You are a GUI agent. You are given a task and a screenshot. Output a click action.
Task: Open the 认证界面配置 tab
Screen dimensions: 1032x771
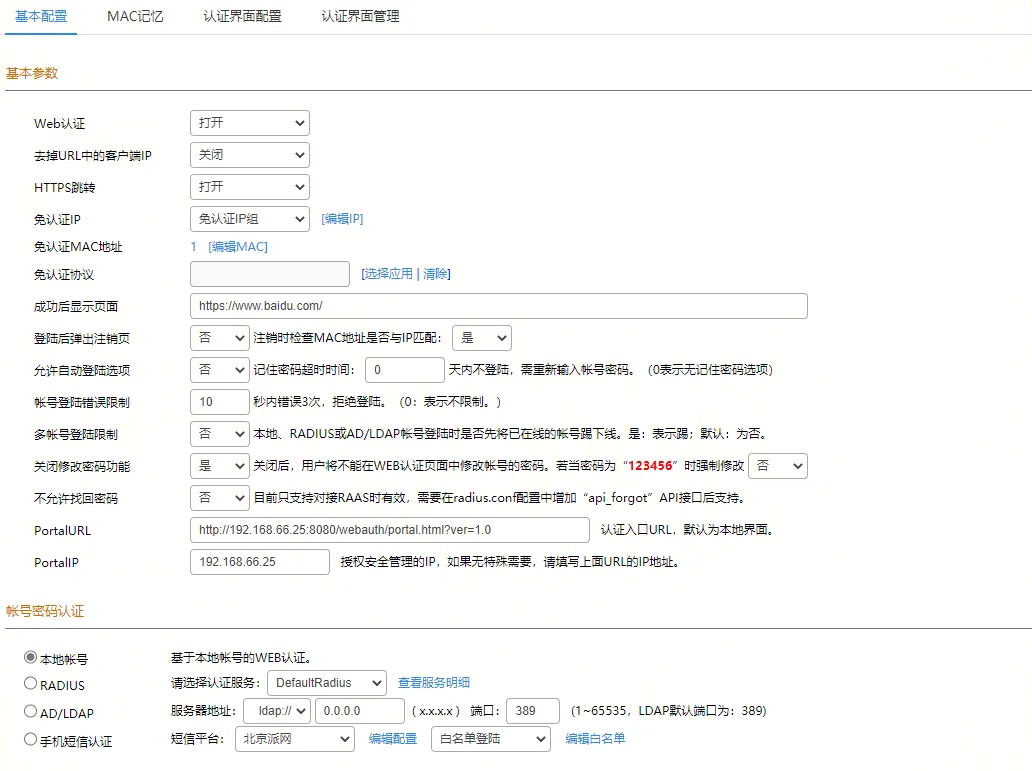click(242, 17)
